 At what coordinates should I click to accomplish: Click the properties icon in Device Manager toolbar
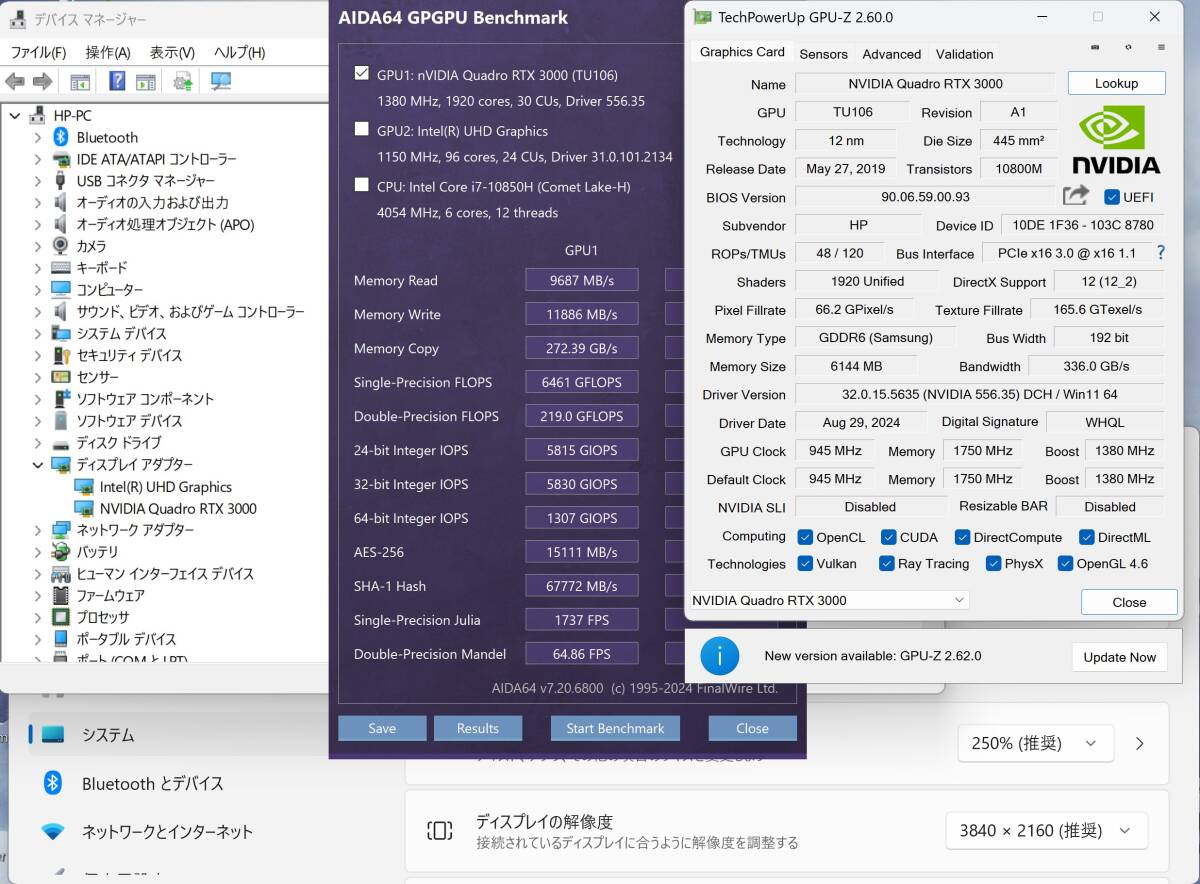(79, 80)
